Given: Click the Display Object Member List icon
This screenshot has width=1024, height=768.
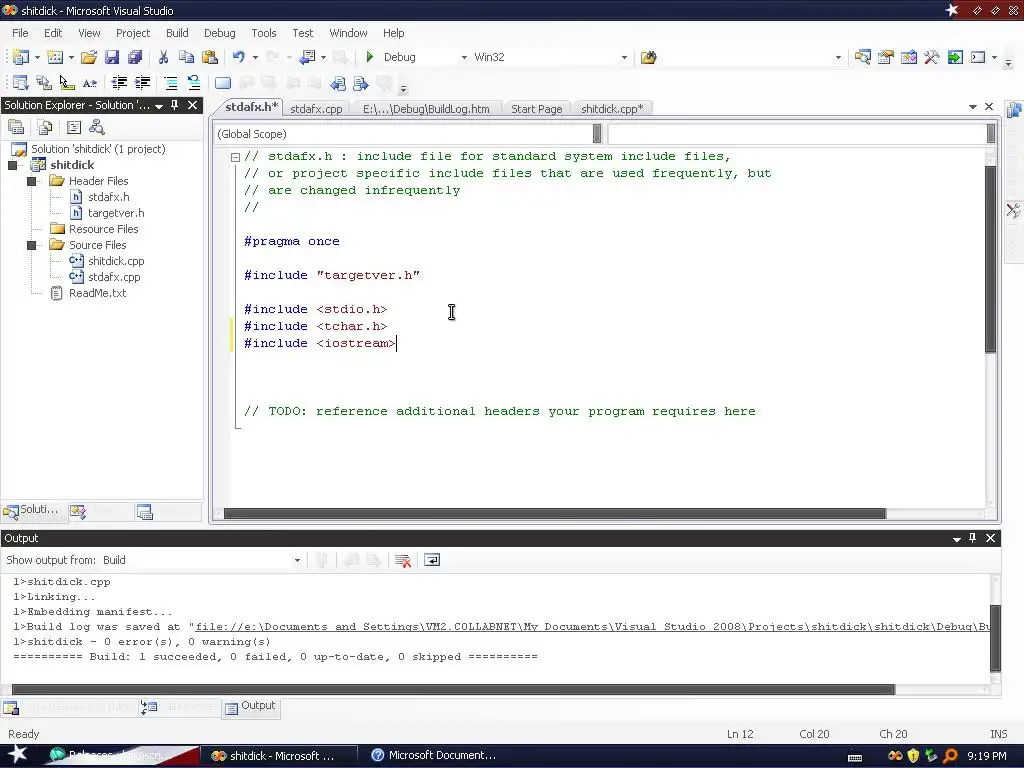Looking at the screenshot, I should click(x=20, y=83).
